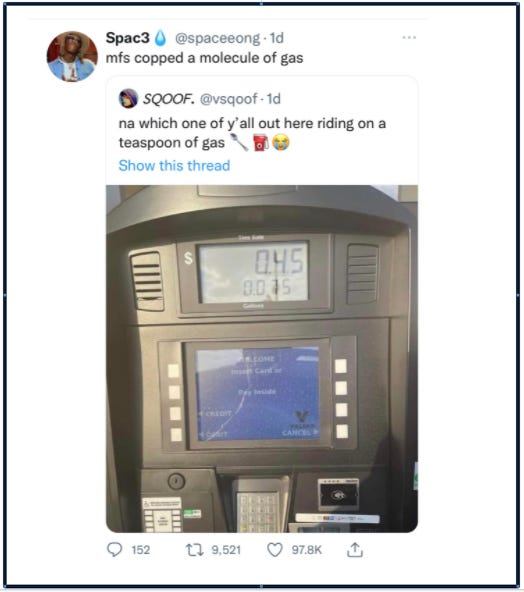Click the quoted tweet text about teaspoon
Image resolution: width=524 pixels, height=592 pixels.
[x=252, y=133]
